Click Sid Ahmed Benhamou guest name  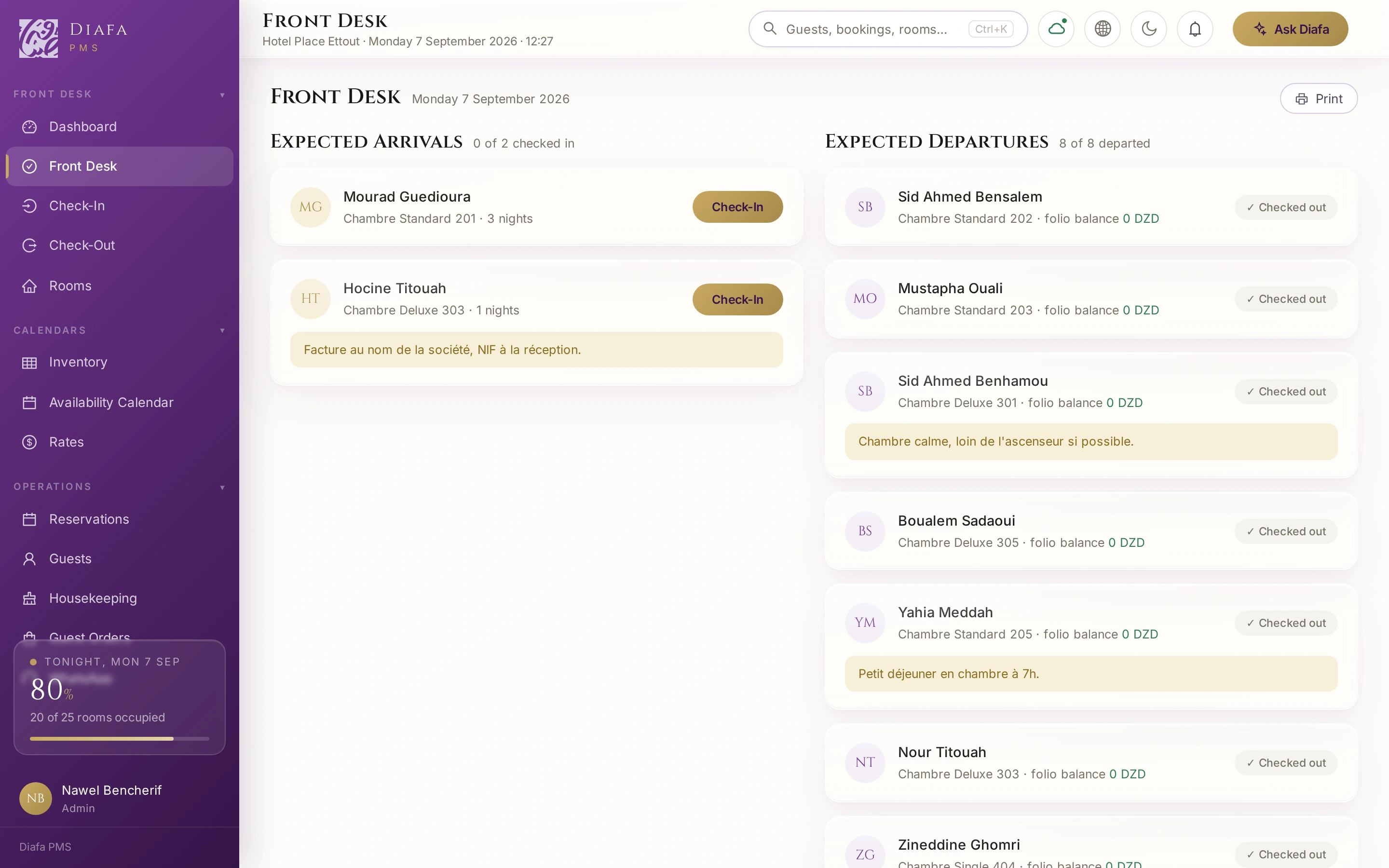click(973, 381)
